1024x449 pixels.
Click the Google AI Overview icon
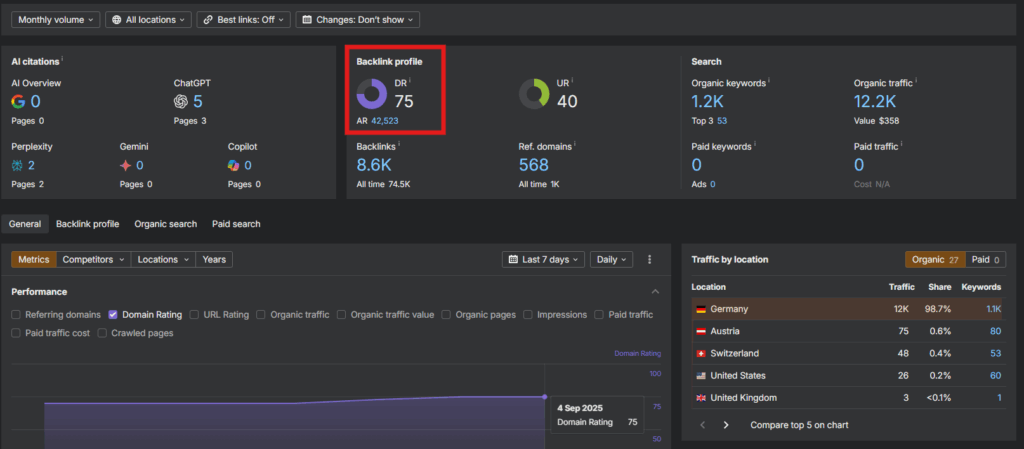pyautogui.click(x=18, y=102)
